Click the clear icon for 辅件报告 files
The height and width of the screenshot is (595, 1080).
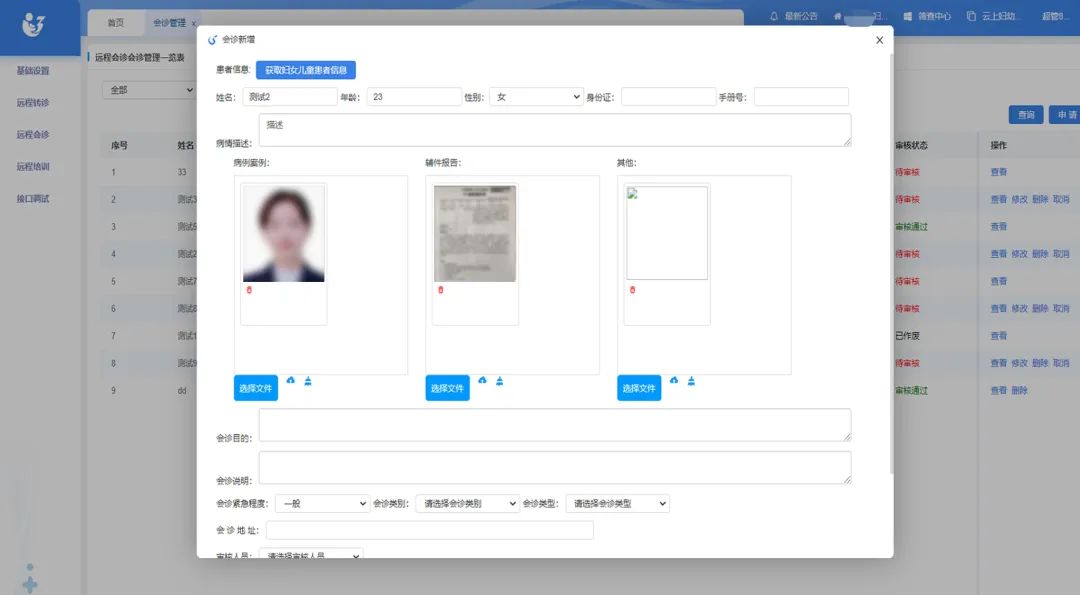click(x=500, y=381)
